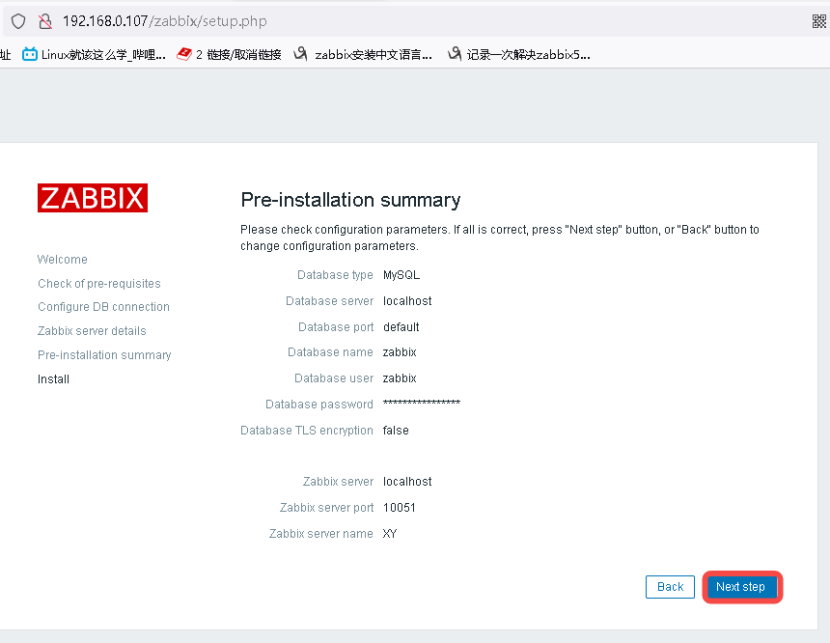Click the shield tracking protection icon

[19, 21]
